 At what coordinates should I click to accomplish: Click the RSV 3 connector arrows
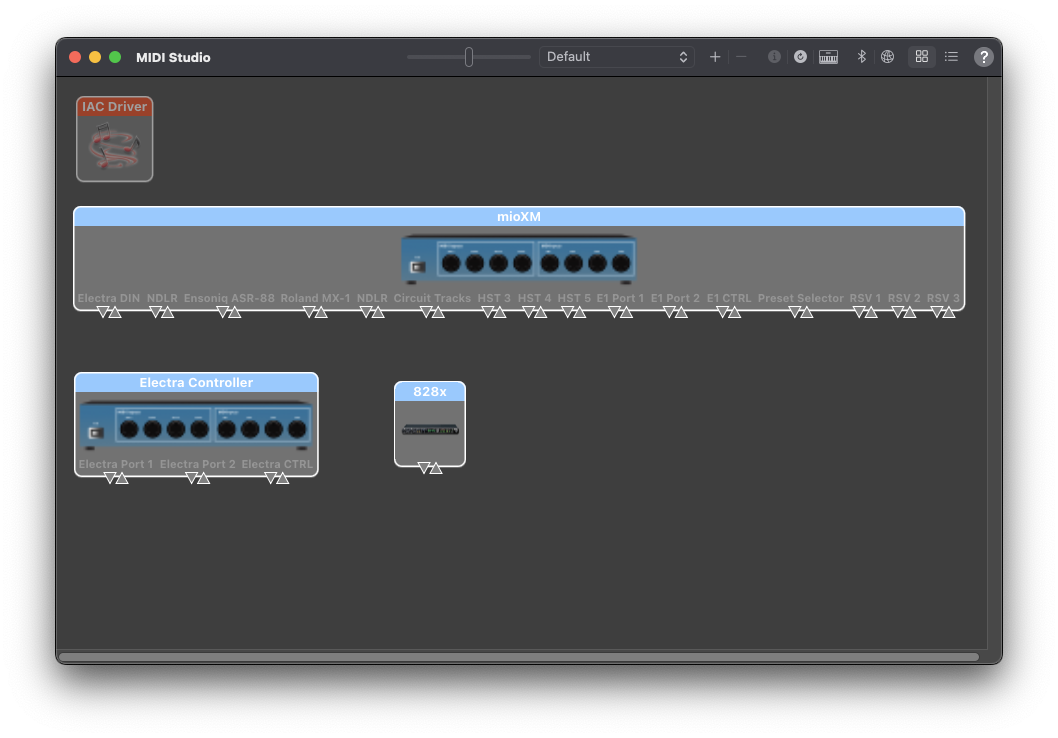943,312
